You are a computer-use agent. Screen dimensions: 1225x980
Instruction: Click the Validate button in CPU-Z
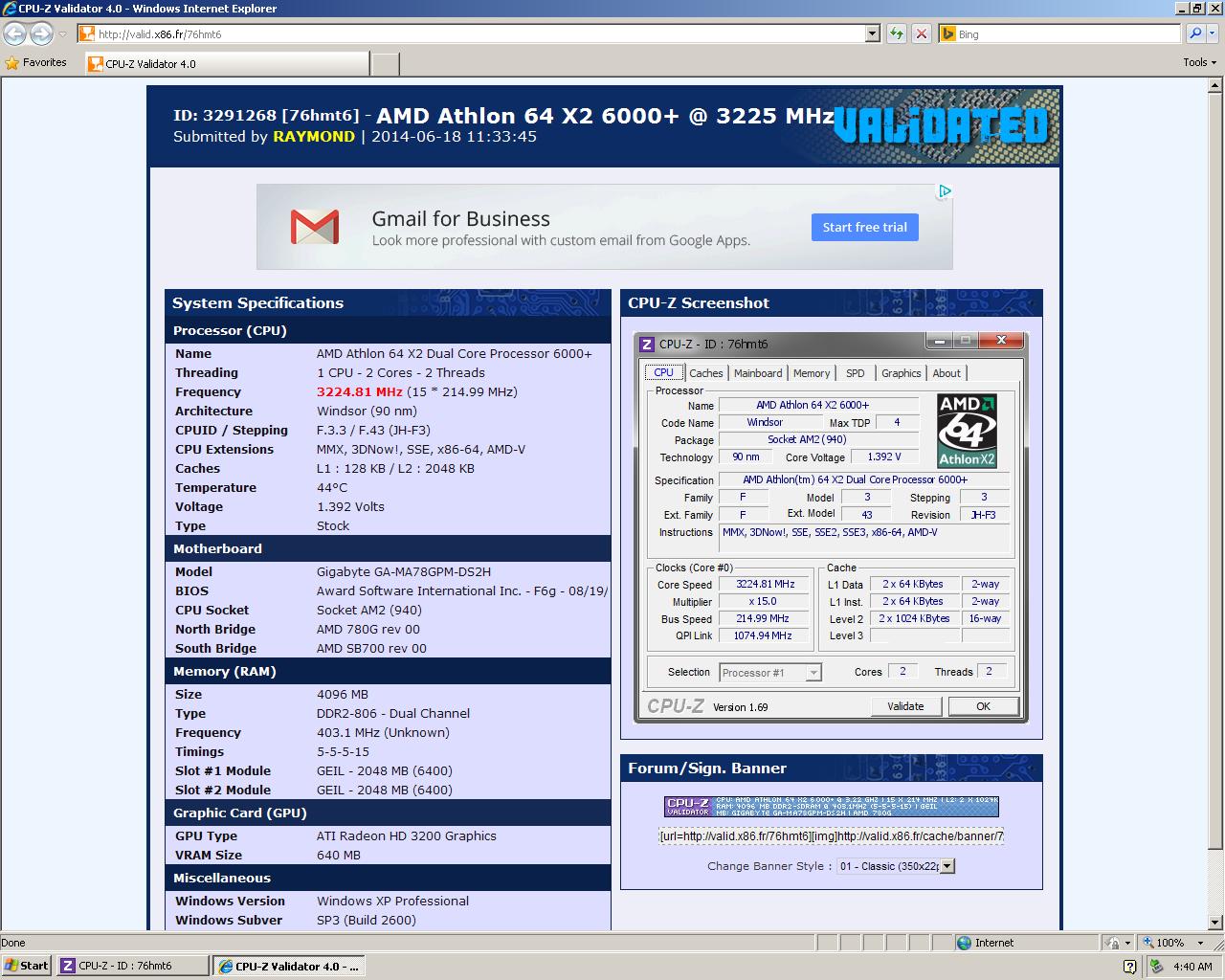[905, 706]
